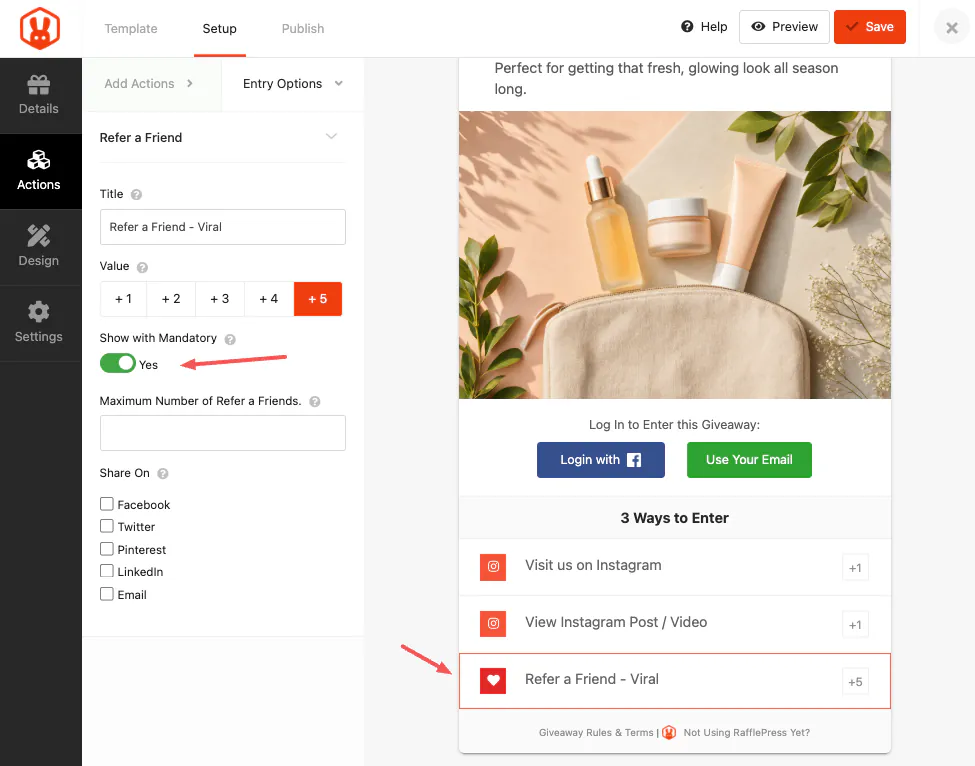Click the help icon next to Share On

click(x=163, y=474)
